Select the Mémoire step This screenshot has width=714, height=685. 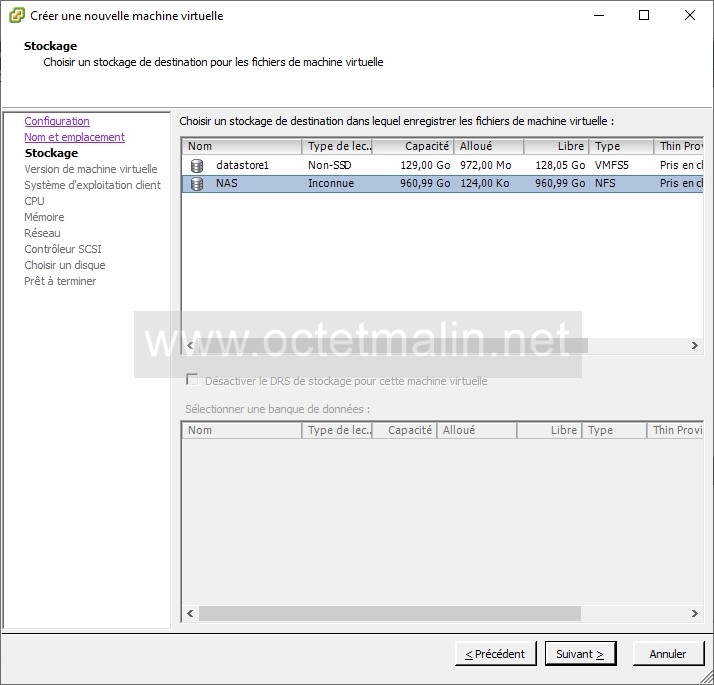coord(44,217)
